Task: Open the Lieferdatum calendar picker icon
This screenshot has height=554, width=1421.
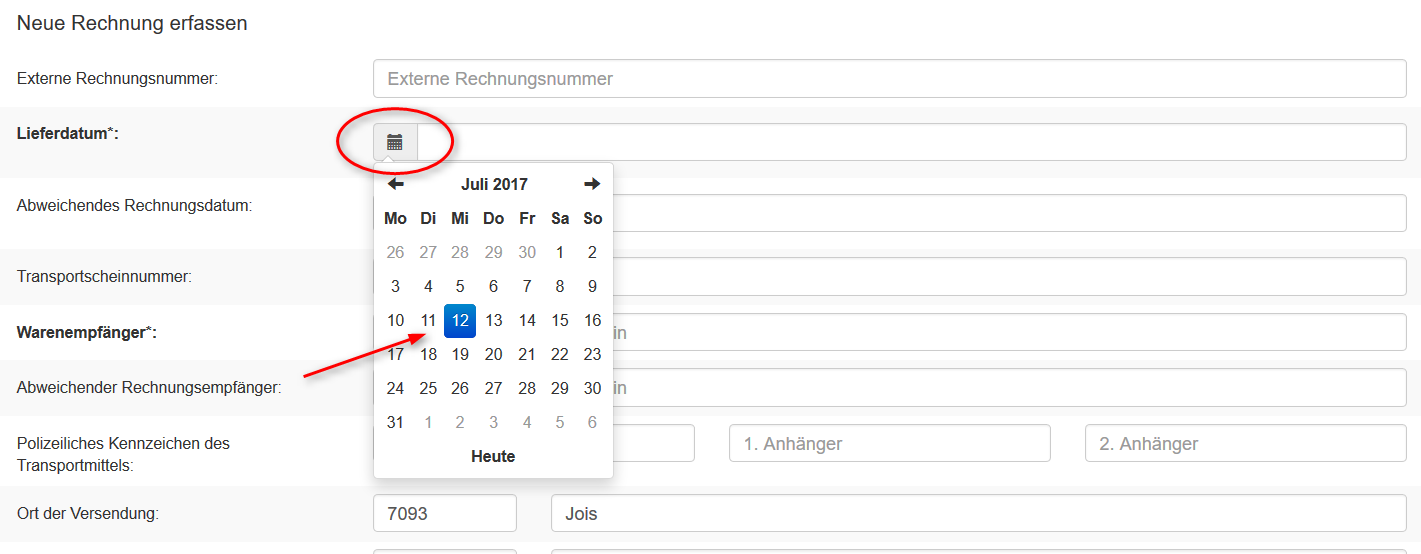Action: pos(395,142)
